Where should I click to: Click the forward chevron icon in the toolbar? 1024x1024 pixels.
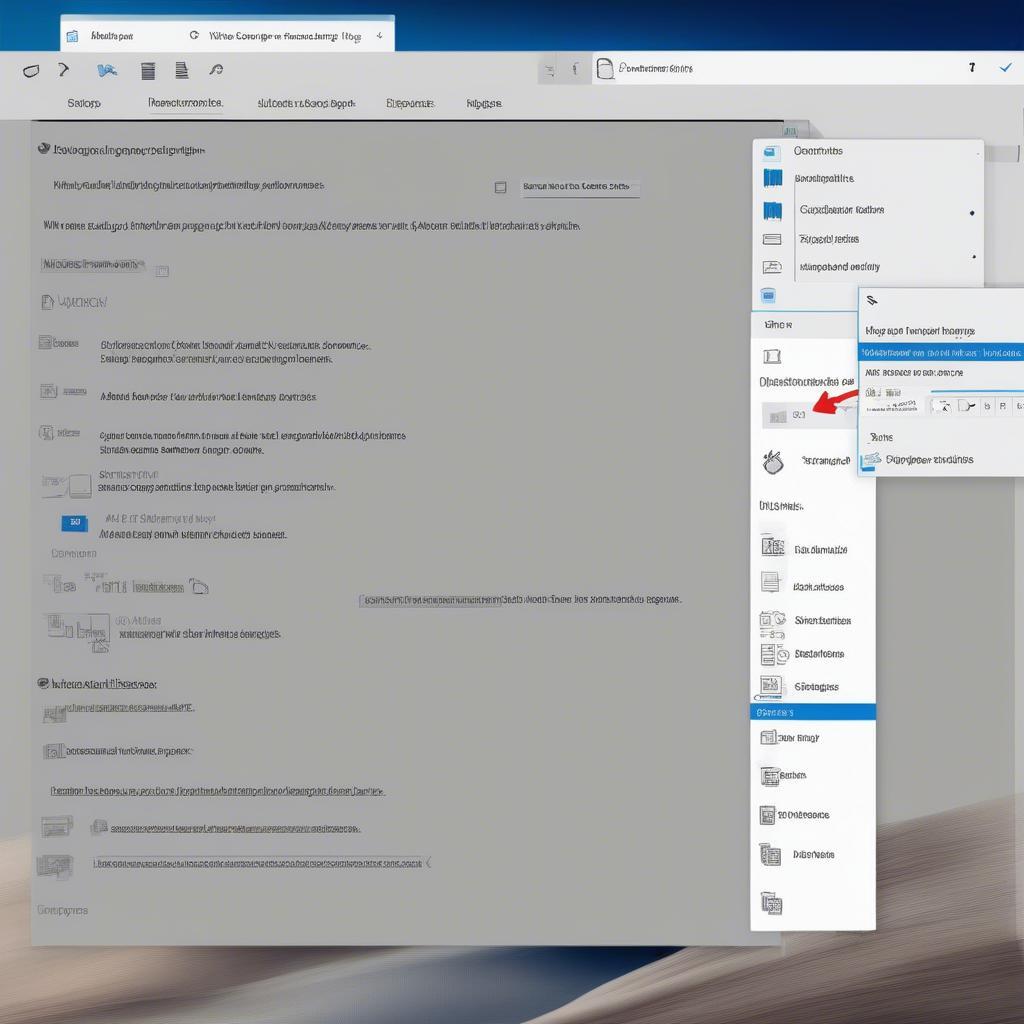pyautogui.click(x=63, y=69)
